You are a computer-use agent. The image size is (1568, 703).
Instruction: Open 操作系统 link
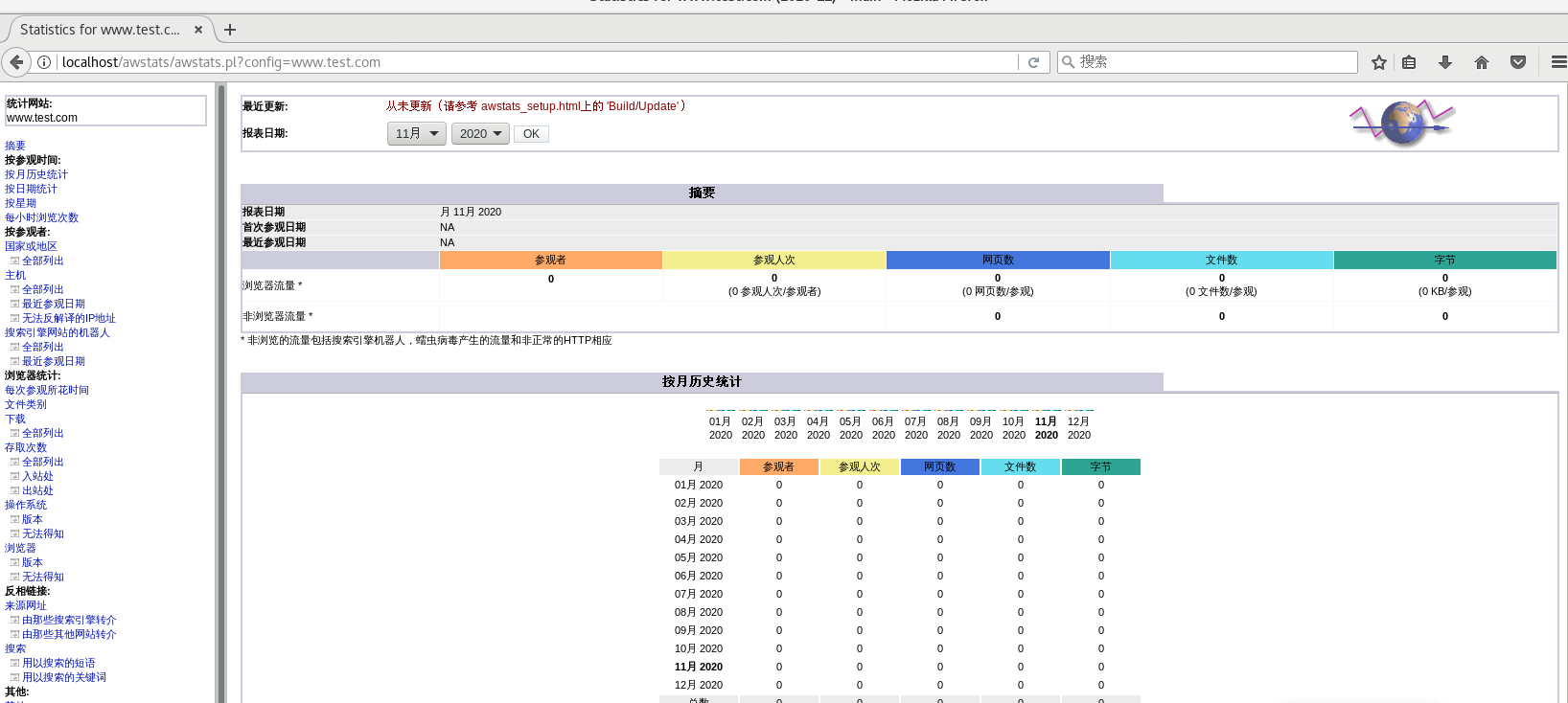(x=26, y=505)
